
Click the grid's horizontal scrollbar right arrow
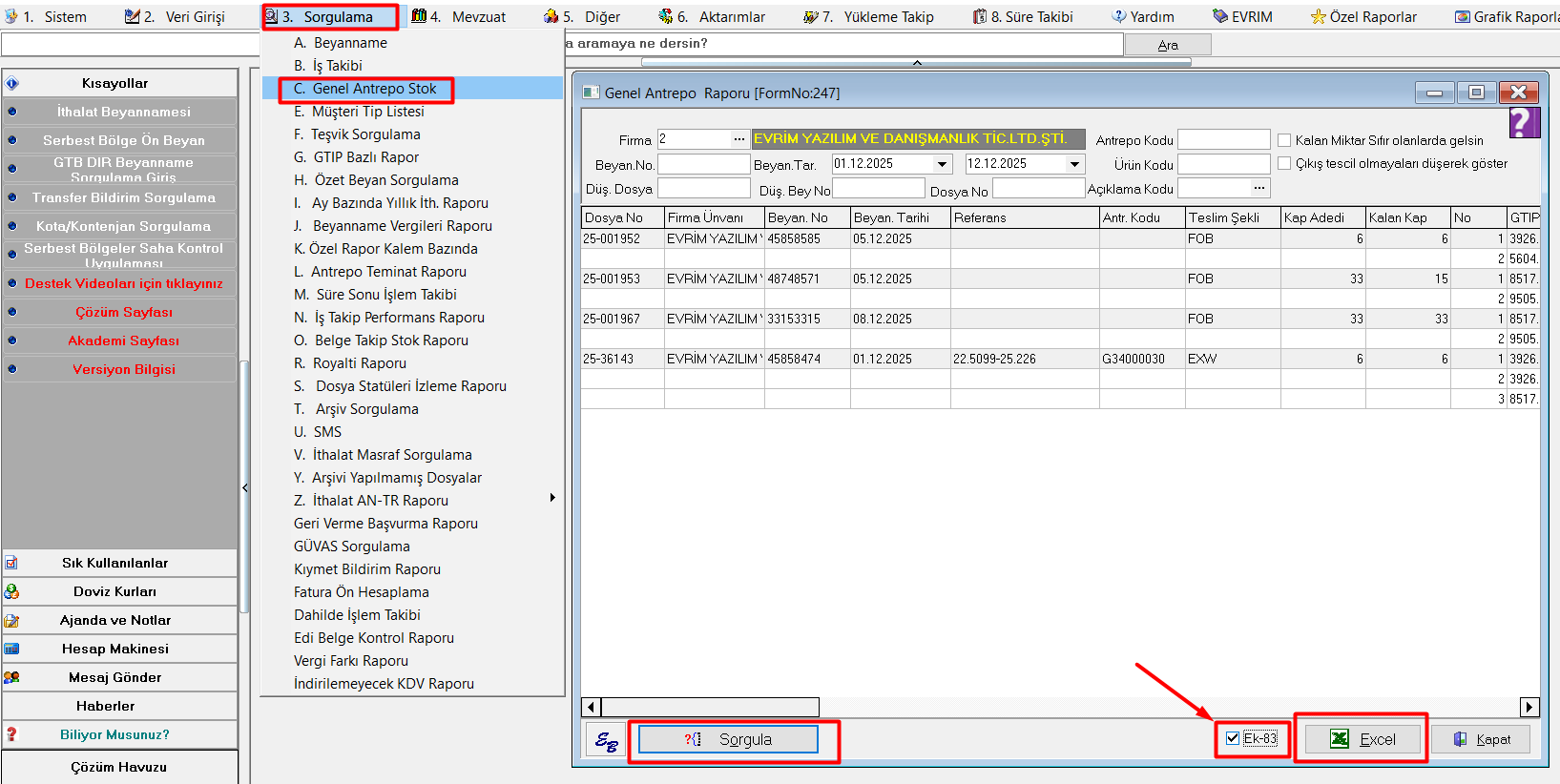pyautogui.click(x=1529, y=707)
